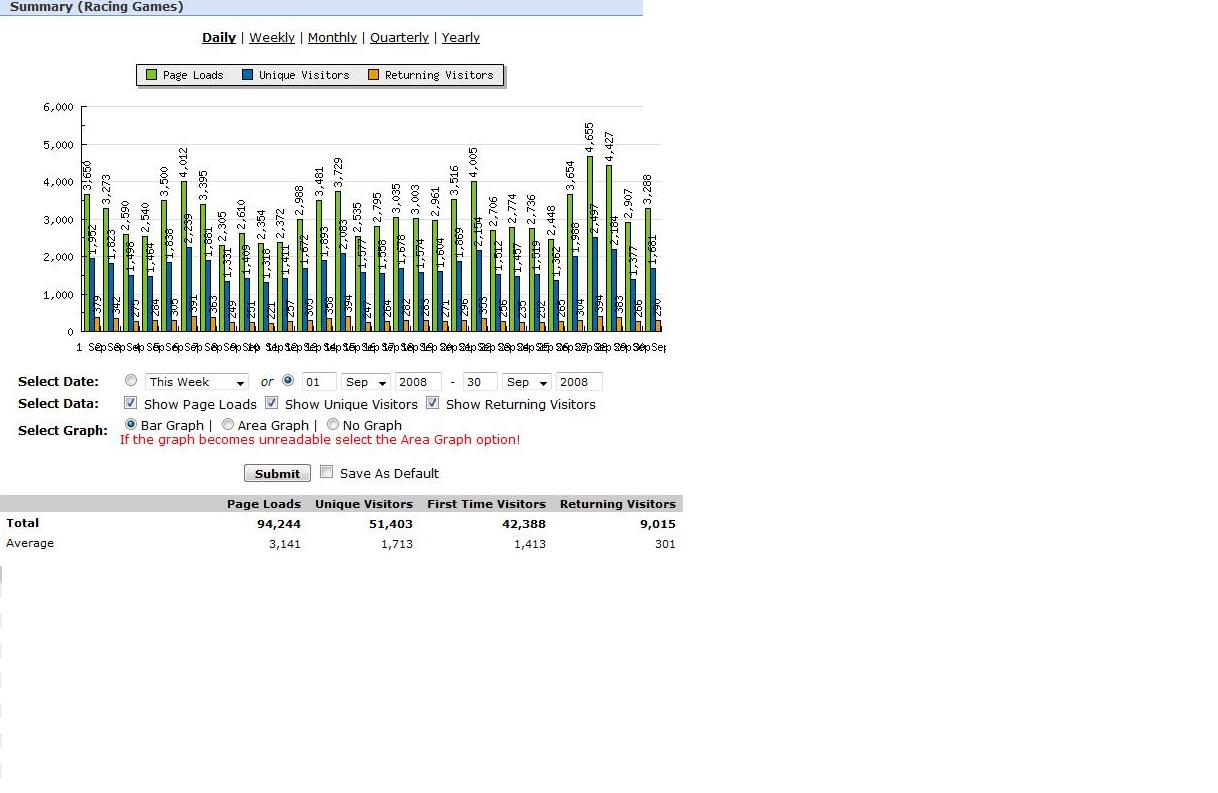Select the This Week radio button
The width and height of the screenshot is (1218, 793).
point(132,381)
